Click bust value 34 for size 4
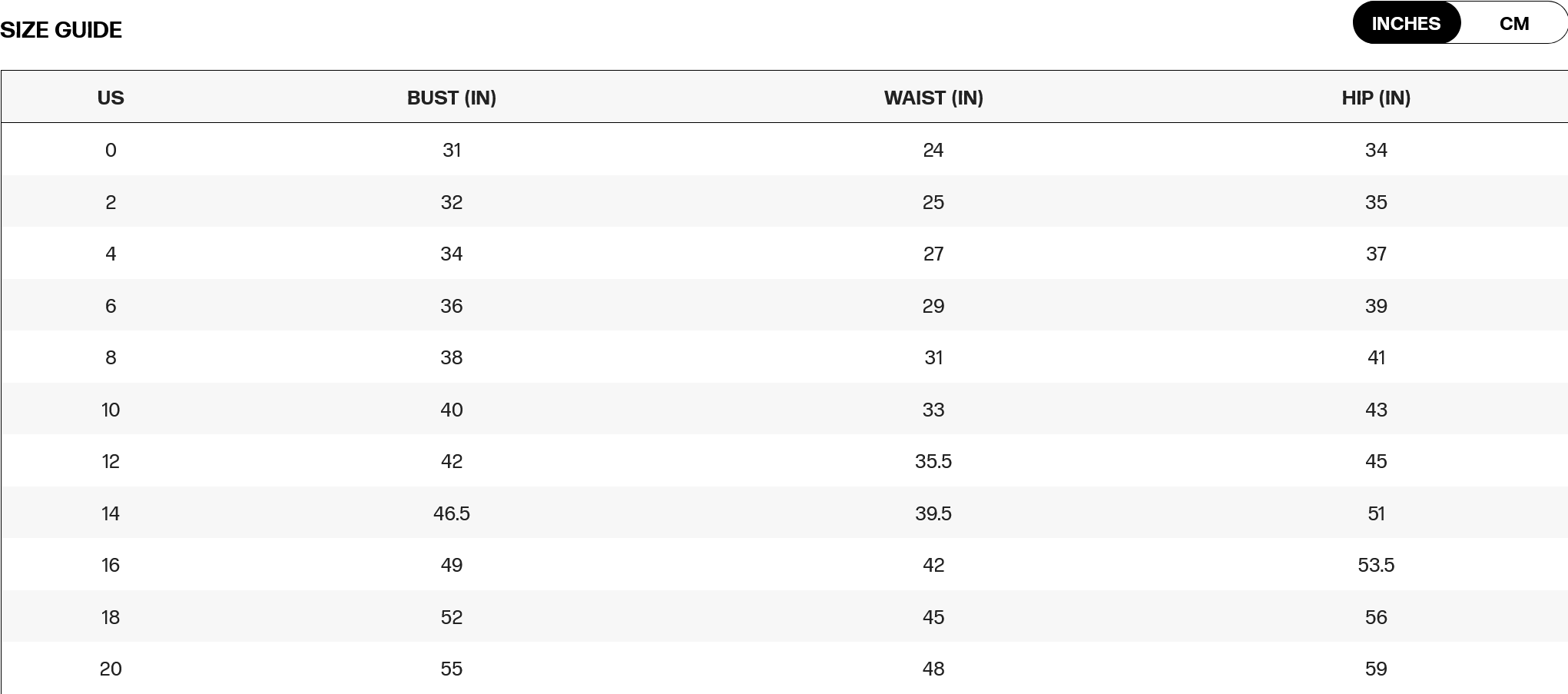1568x694 pixels. click(x=452, y=254)
